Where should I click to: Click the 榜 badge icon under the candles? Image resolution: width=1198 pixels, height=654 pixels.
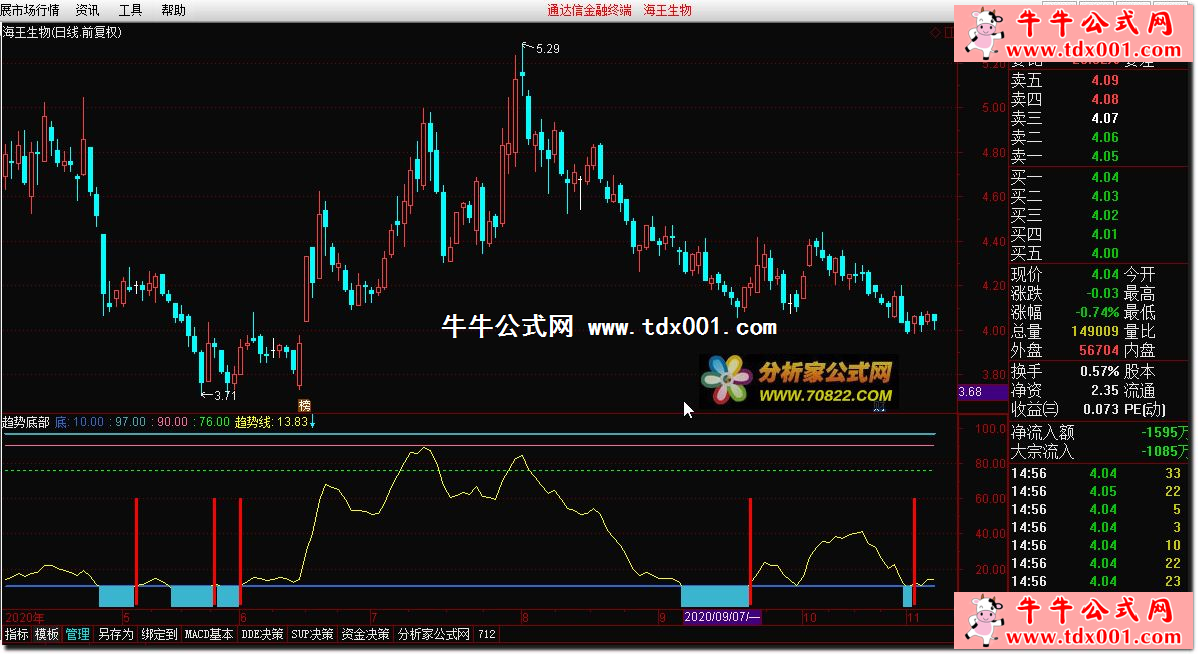coord(304,405)
